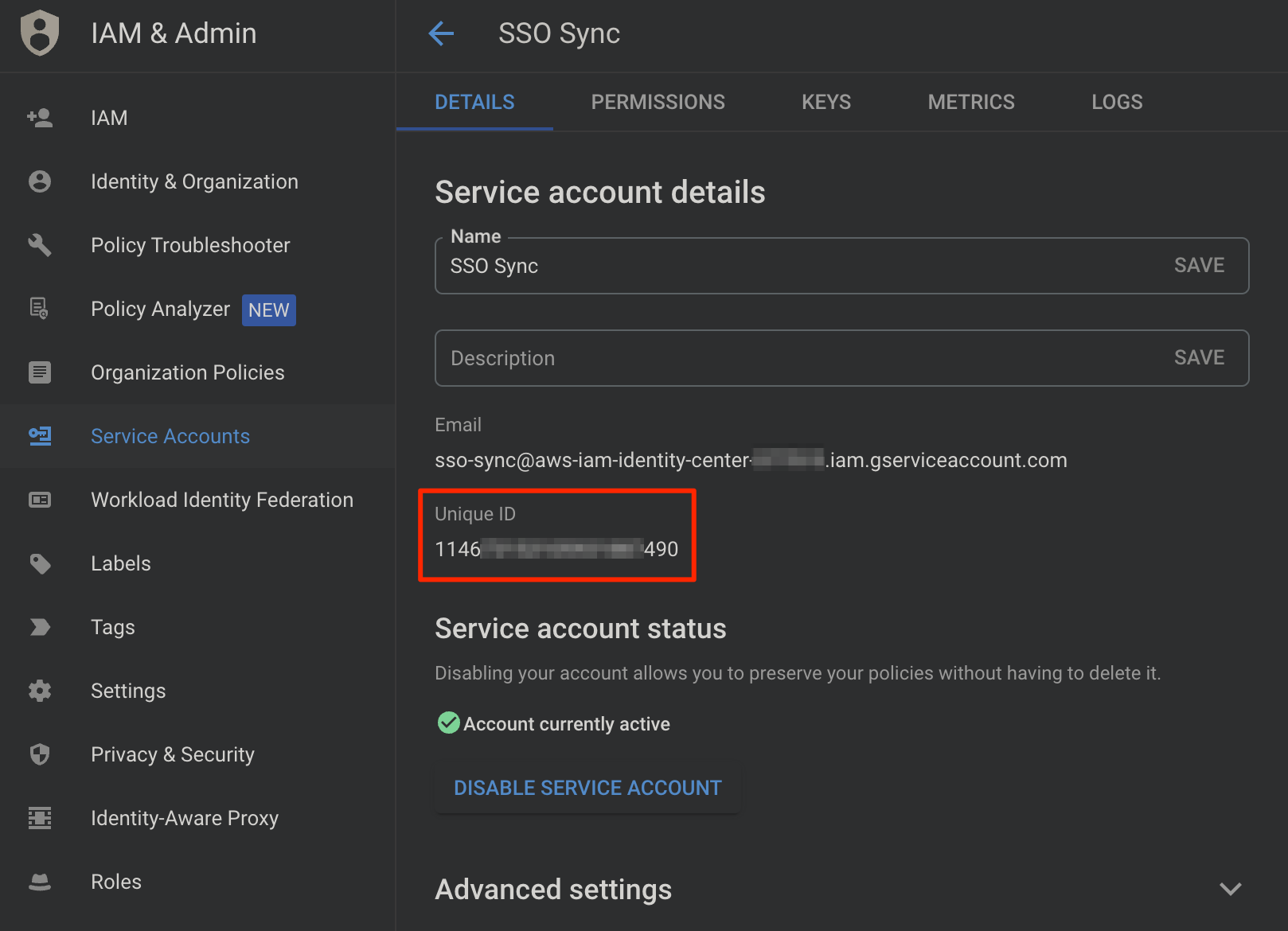Open Policy Analyzer menu item
Screen dimensions: 1288x931
tap(197, 309)
